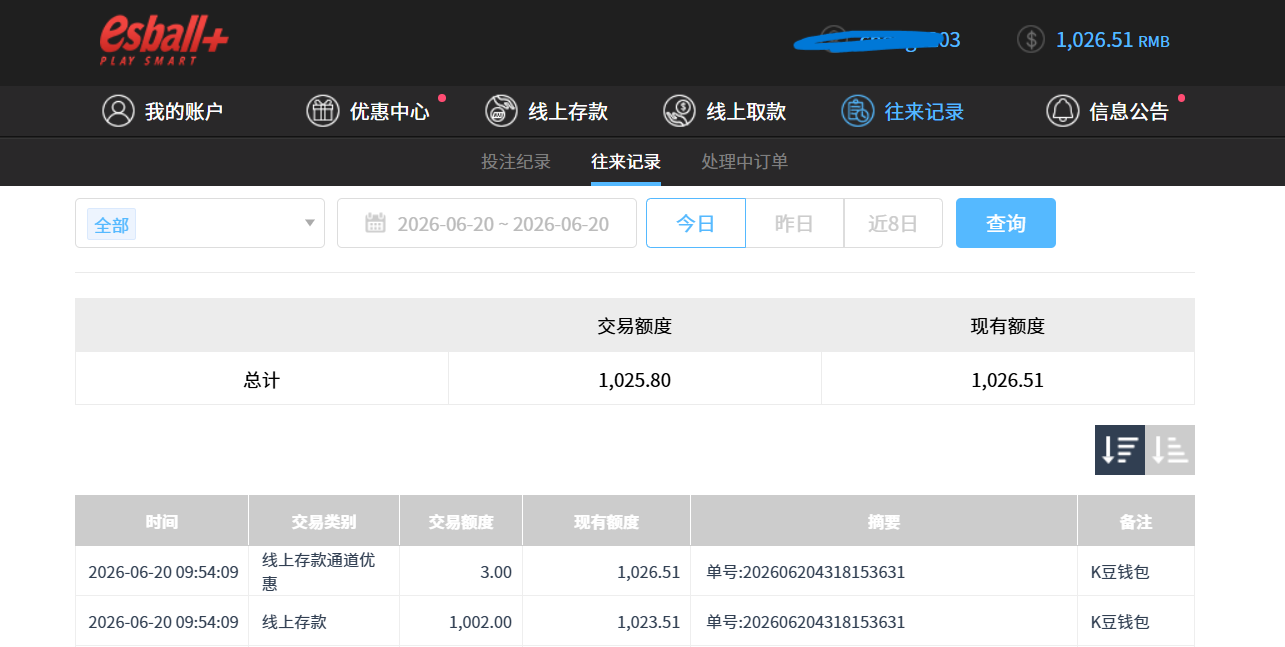The image size is (1285, 647).
Task: Select the 昨日 date filter
Action: point(794,223)
